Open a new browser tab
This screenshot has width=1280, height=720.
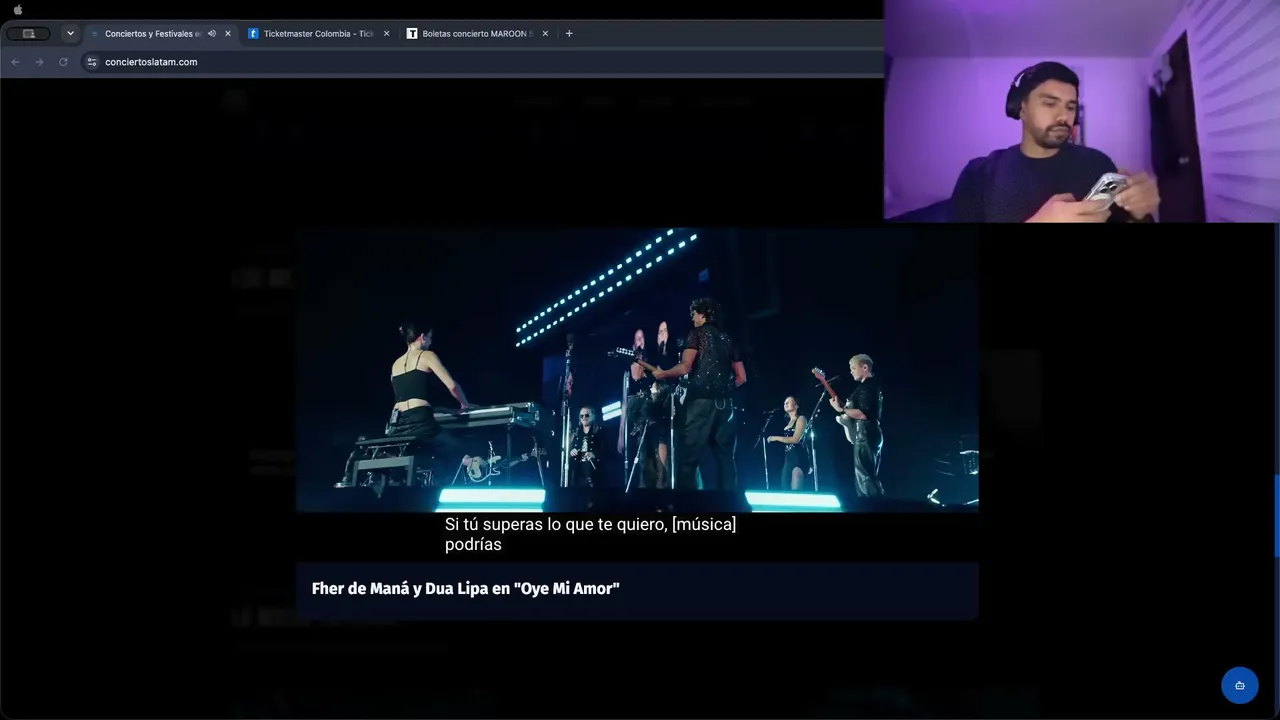569,33
